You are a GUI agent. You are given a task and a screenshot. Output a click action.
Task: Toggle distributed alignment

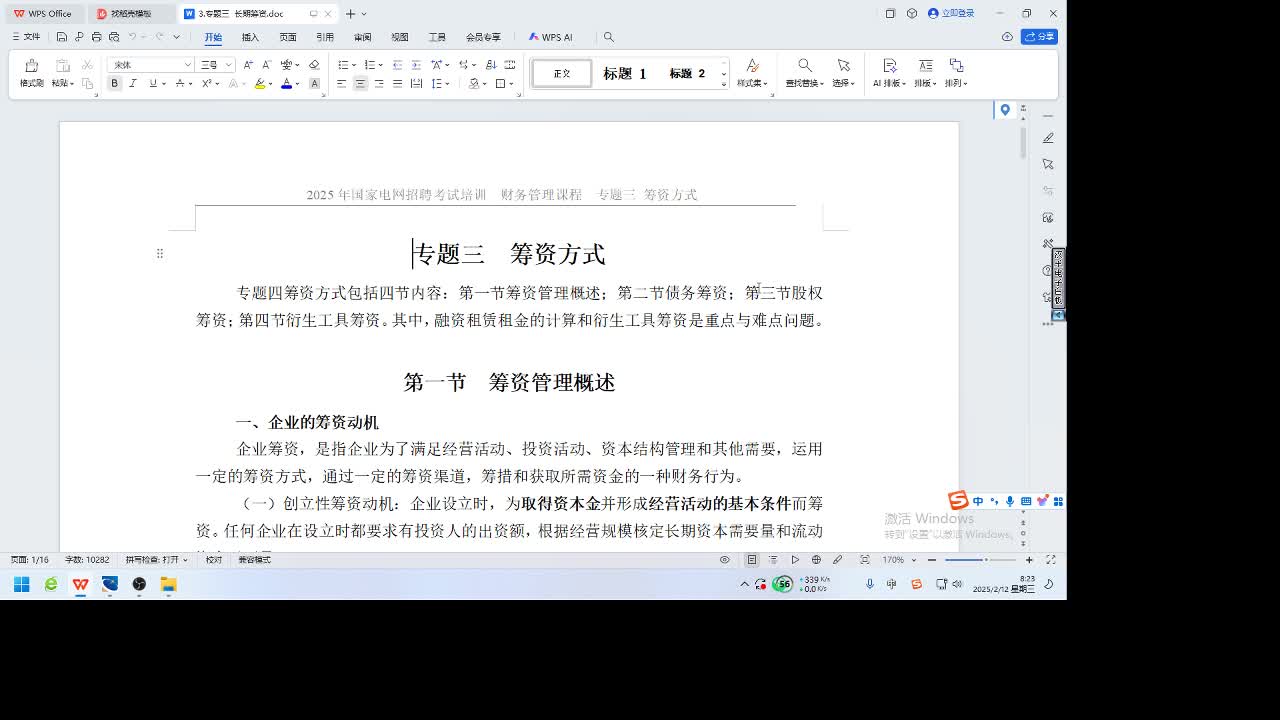416,84
